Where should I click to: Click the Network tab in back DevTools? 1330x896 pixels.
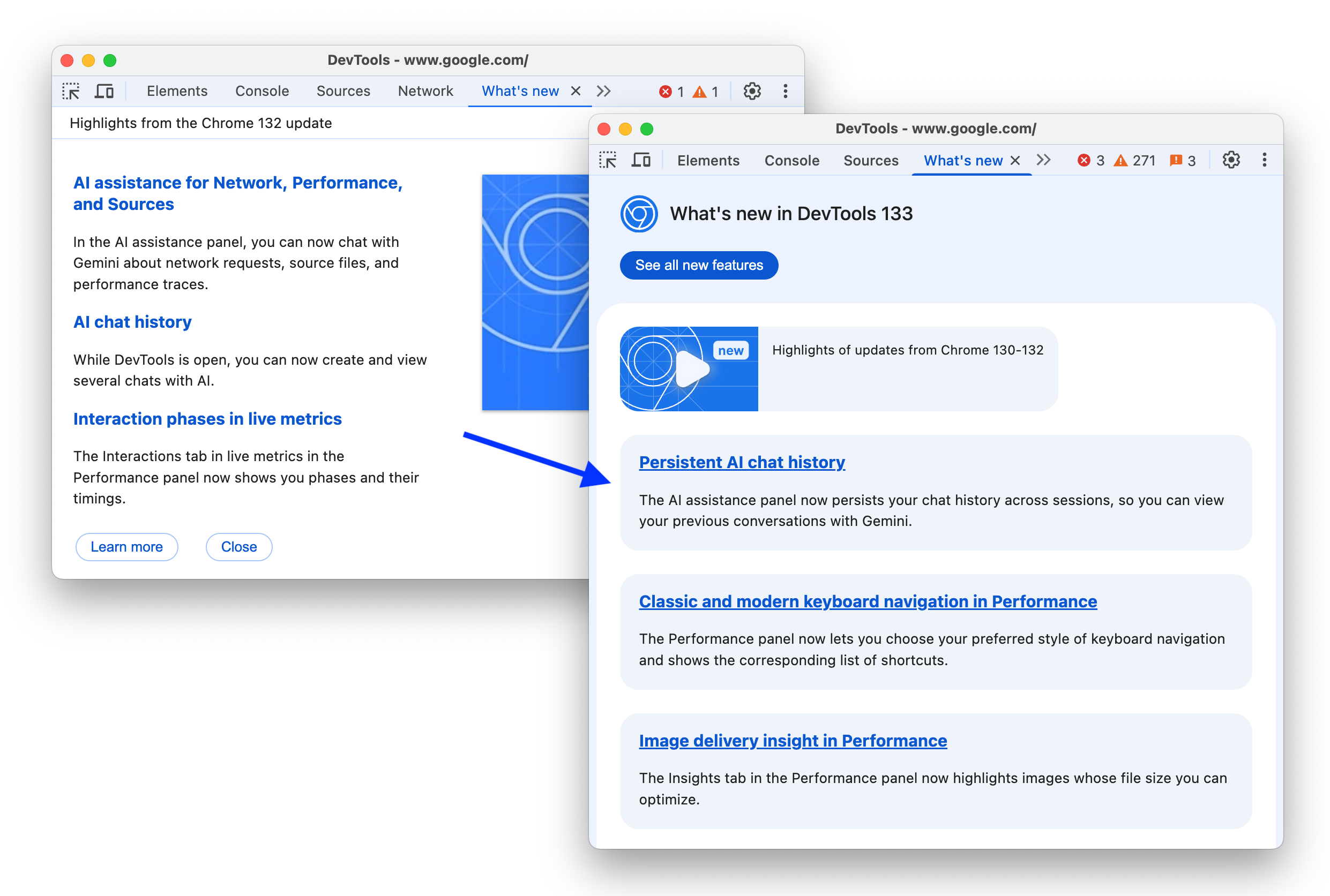coord(424,90)
